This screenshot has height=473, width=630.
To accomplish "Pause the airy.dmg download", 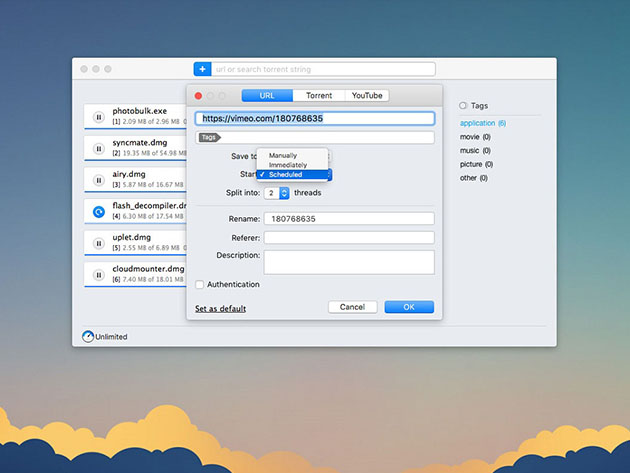I will pyautogui.click(x=98, y=180).
